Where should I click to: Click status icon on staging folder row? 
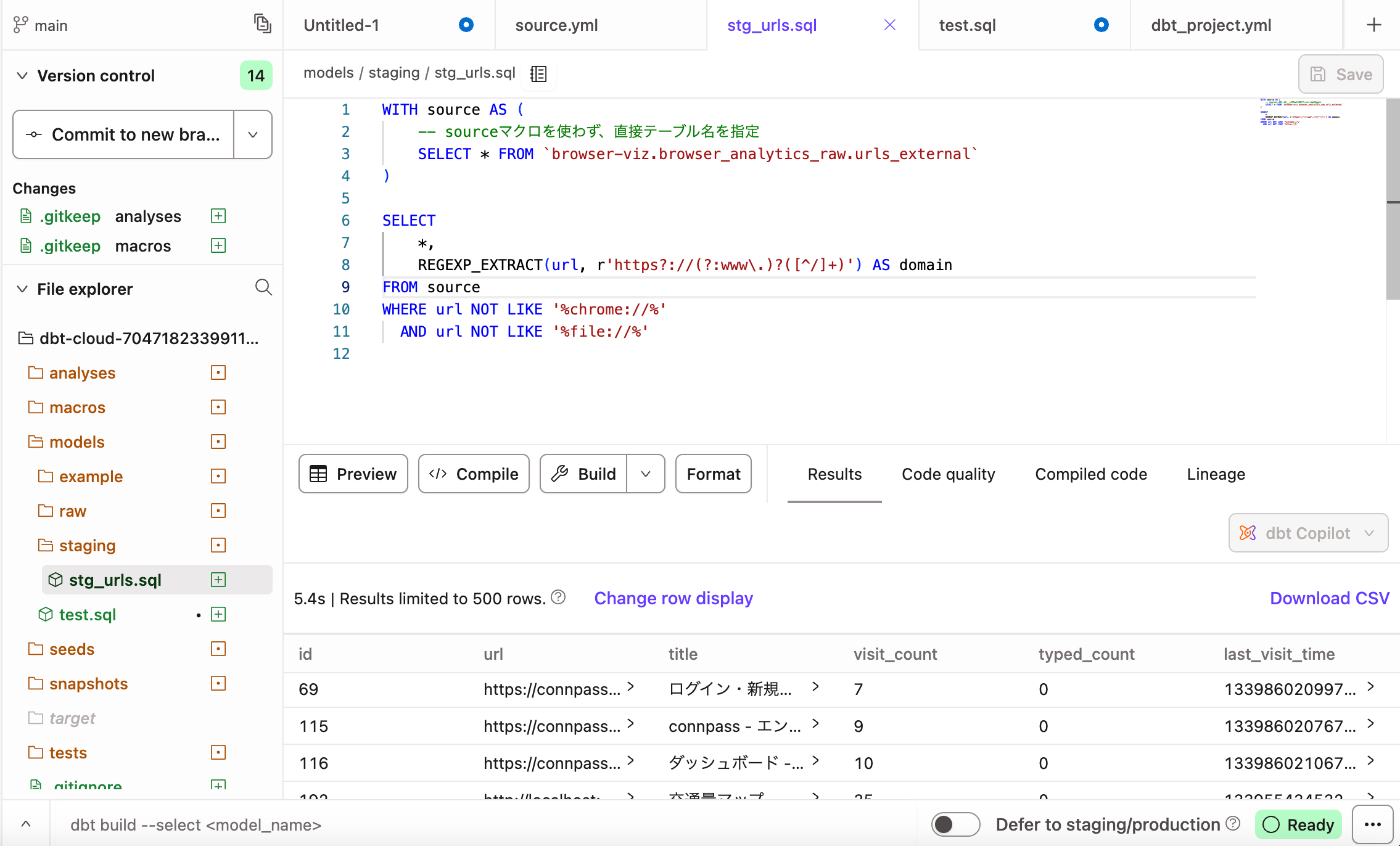tap(218, 545)
